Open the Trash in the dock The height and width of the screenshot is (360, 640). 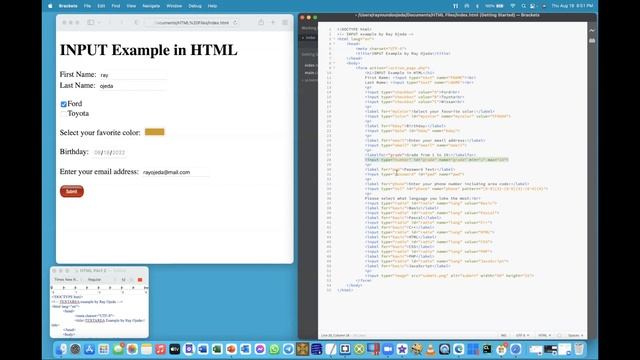579,349
